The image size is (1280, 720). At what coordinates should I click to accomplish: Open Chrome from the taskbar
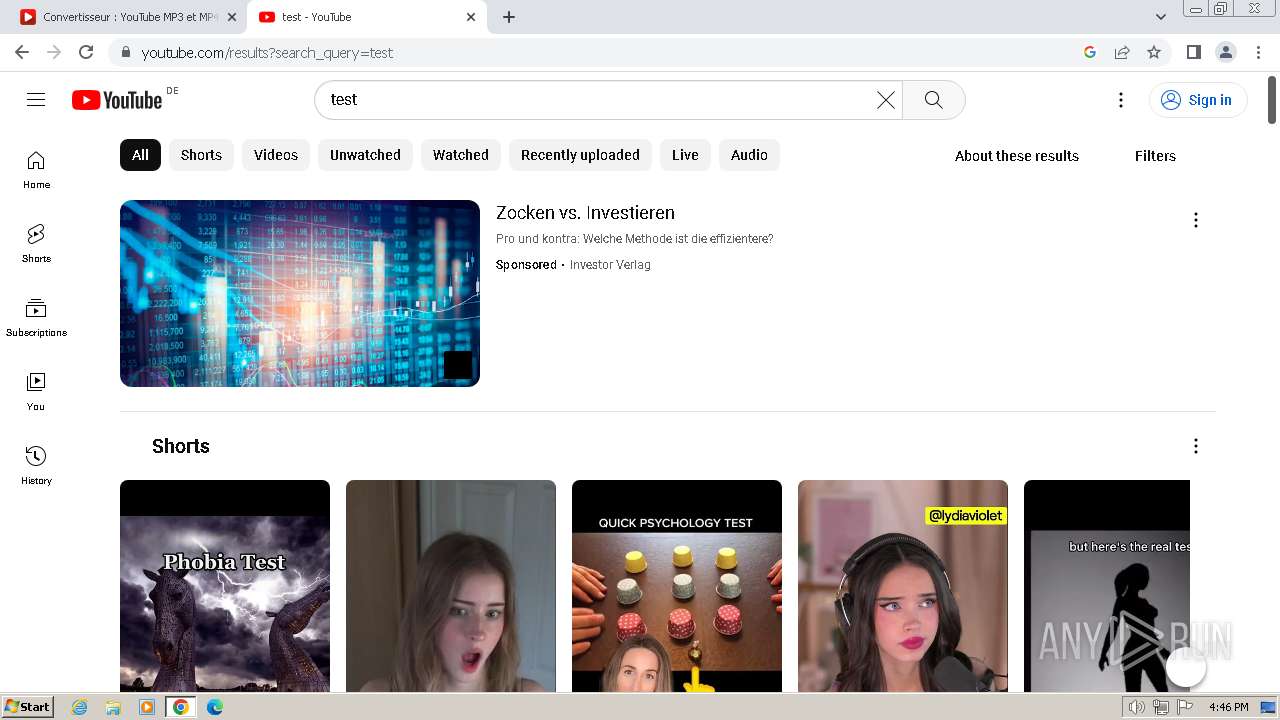180,707
